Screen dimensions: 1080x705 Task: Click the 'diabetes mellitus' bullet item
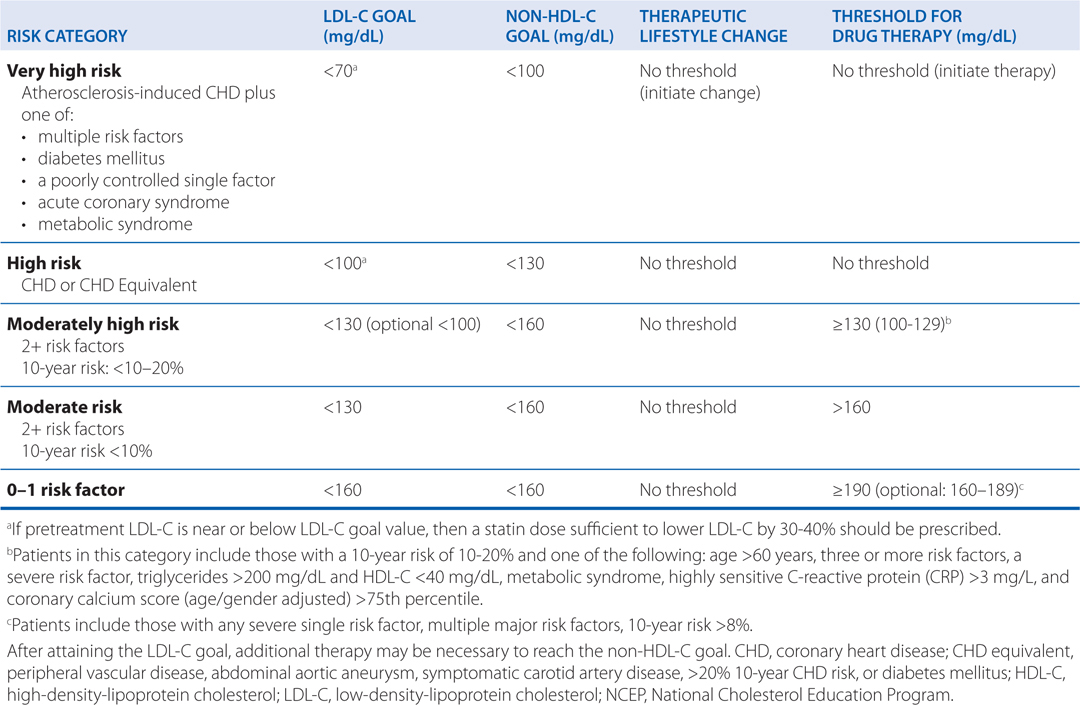(101, 158)
